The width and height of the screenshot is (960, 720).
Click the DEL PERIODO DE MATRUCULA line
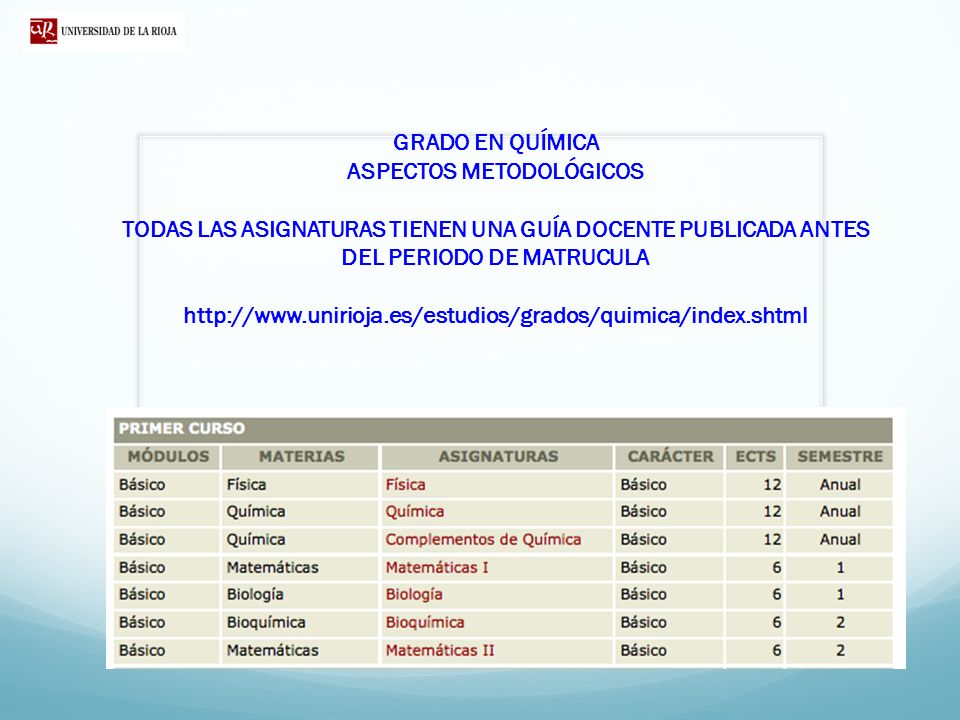click(x=495, y=258)
